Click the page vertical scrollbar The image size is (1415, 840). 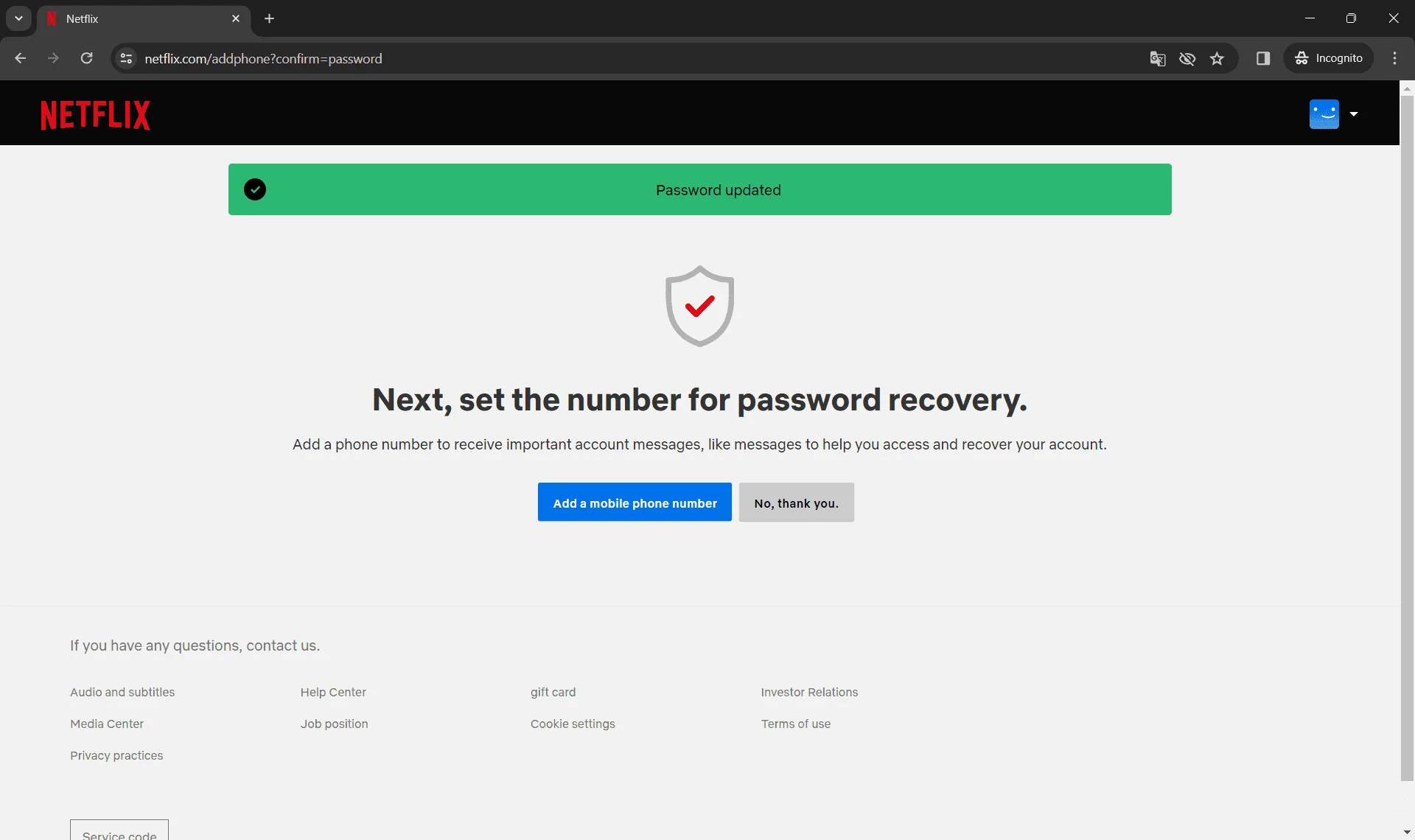(1407, 438)
